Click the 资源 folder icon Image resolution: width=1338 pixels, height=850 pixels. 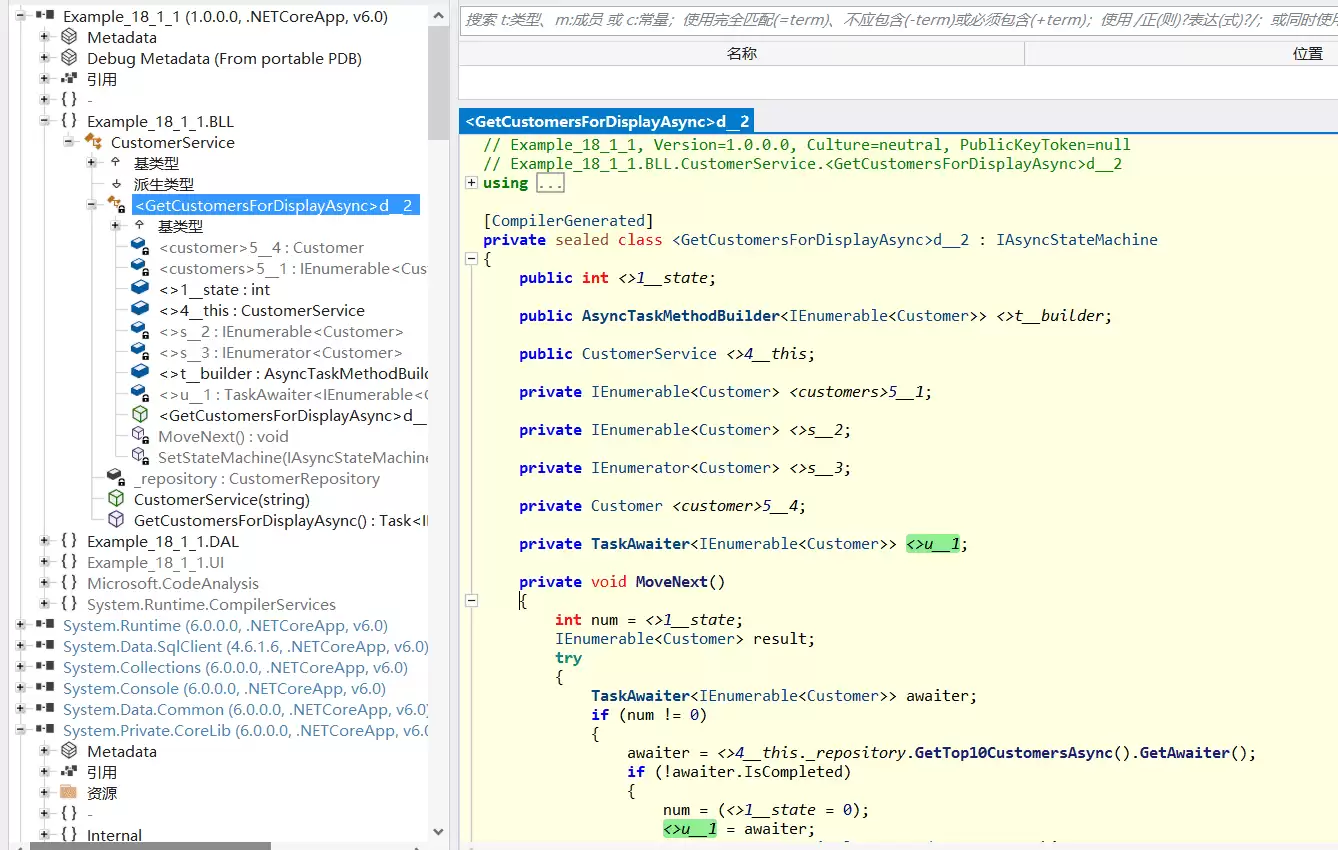(x=69, y=793)
